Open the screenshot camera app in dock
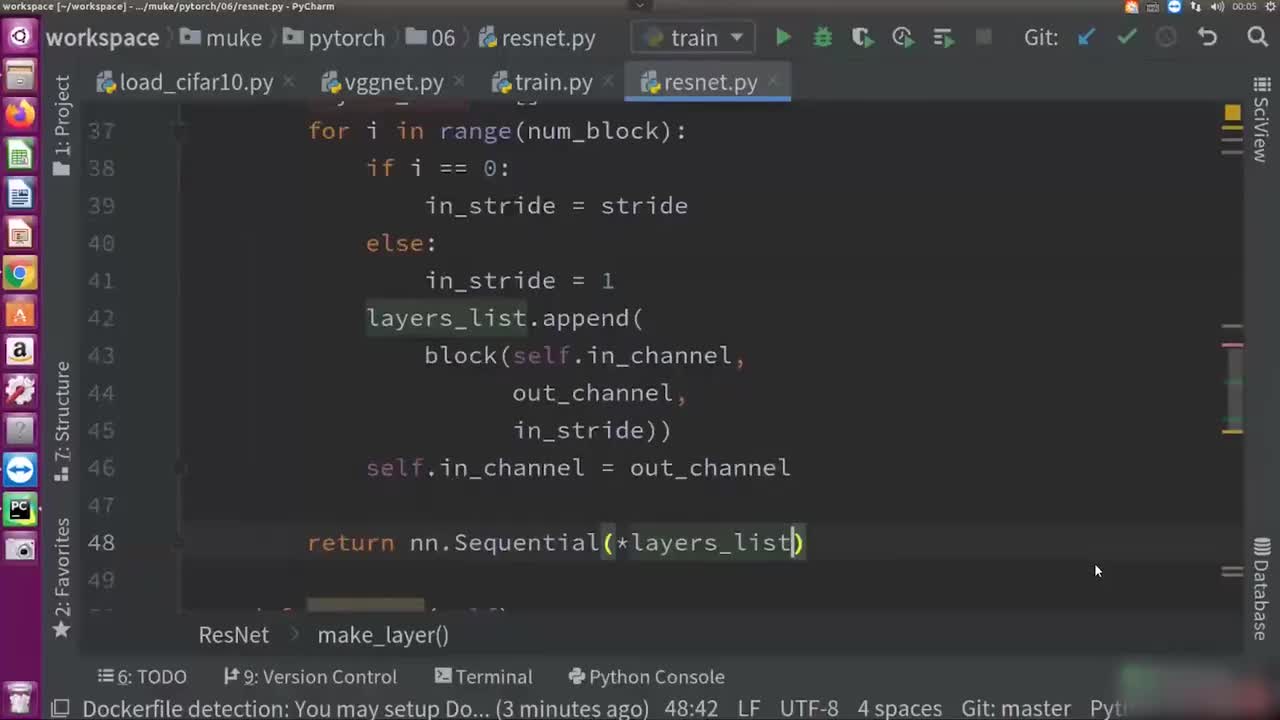This screenshot has width=1280, height=720. [x=20, y=549]
